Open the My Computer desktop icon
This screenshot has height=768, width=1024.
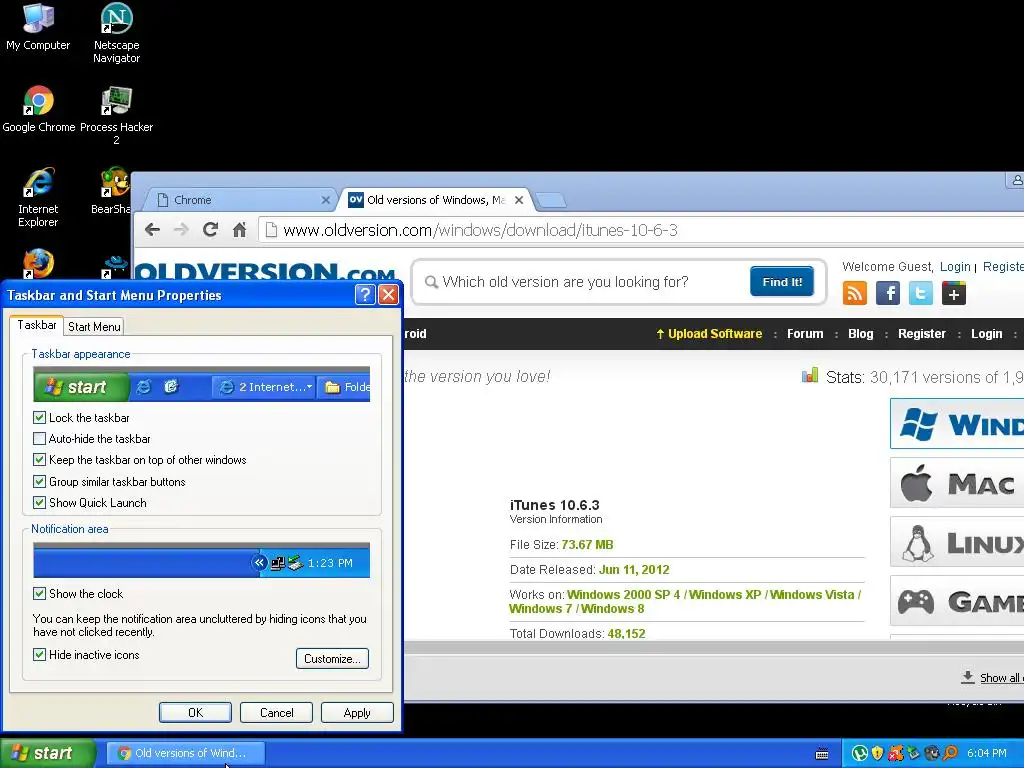38,26
